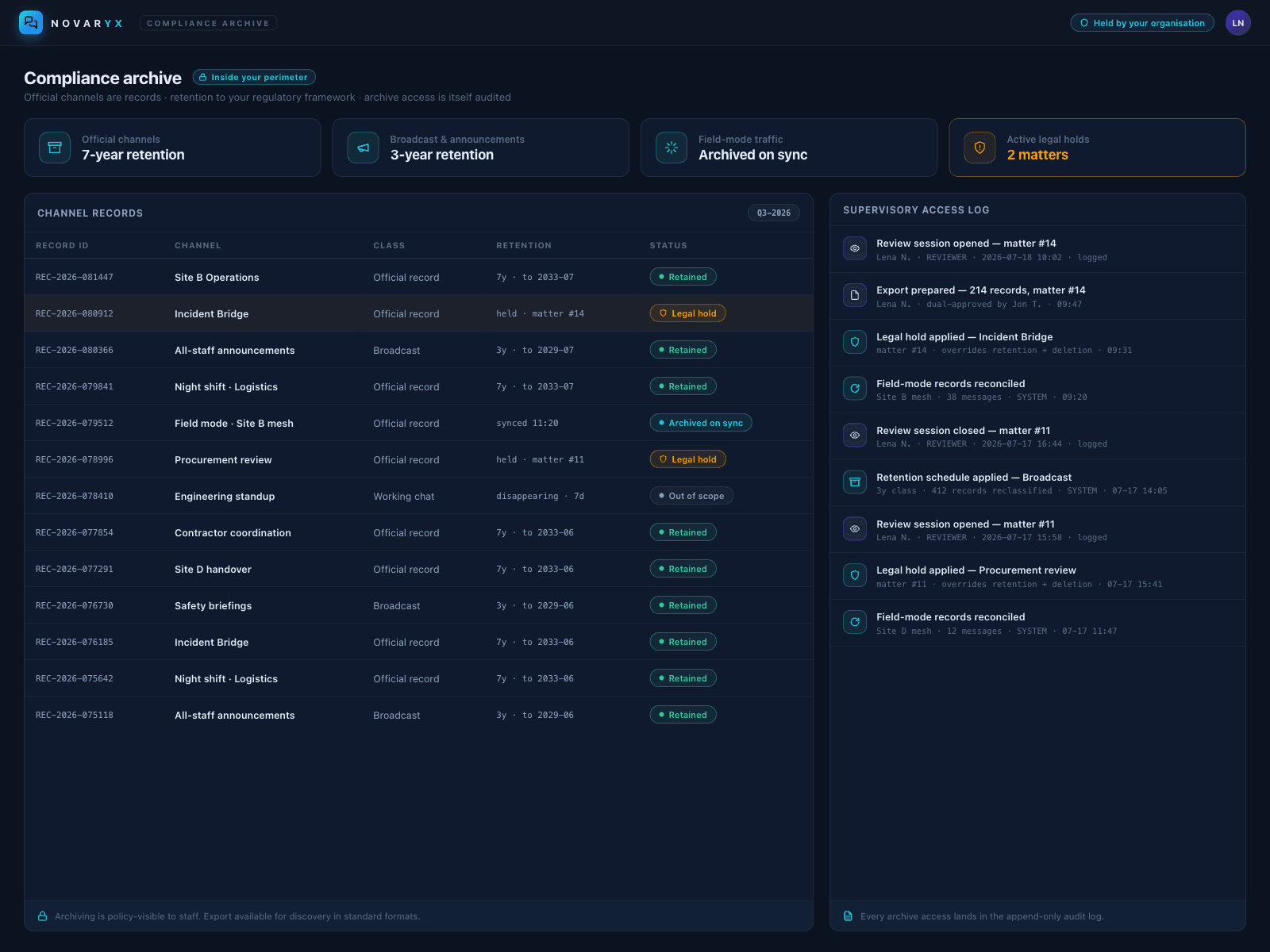Click the Held by your organisation badge
This screenshot has width=1270, height=952.
1142,23
